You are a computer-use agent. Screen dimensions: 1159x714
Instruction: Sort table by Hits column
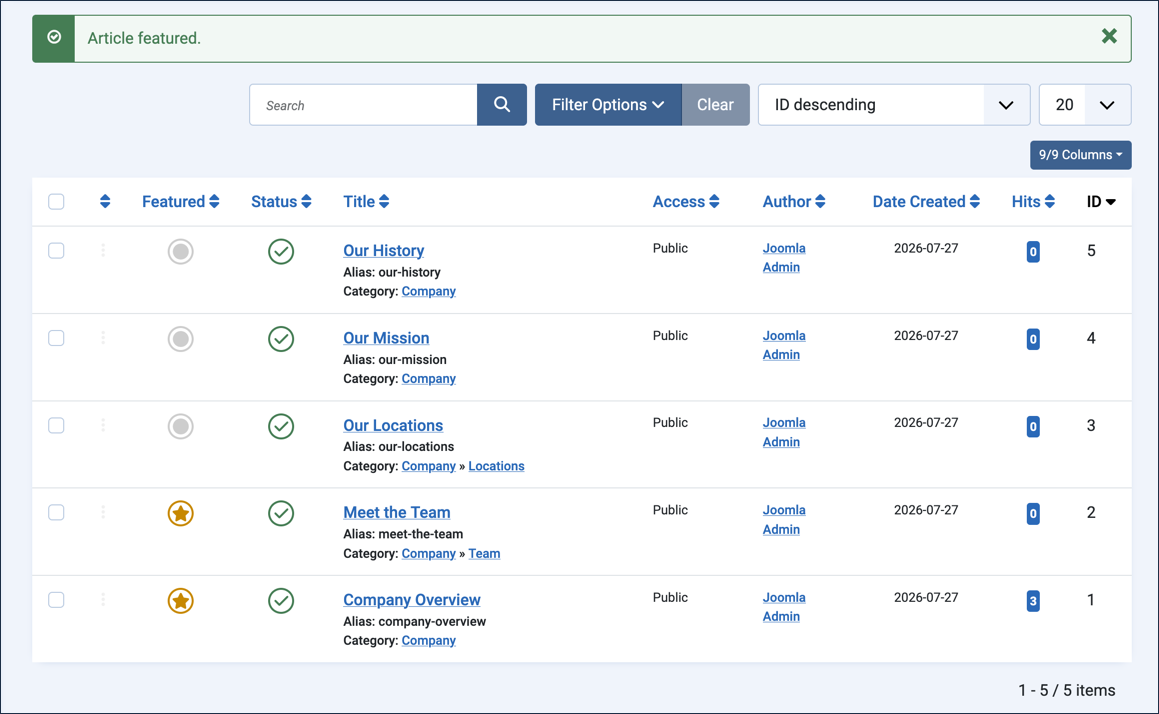(1033, 202)
